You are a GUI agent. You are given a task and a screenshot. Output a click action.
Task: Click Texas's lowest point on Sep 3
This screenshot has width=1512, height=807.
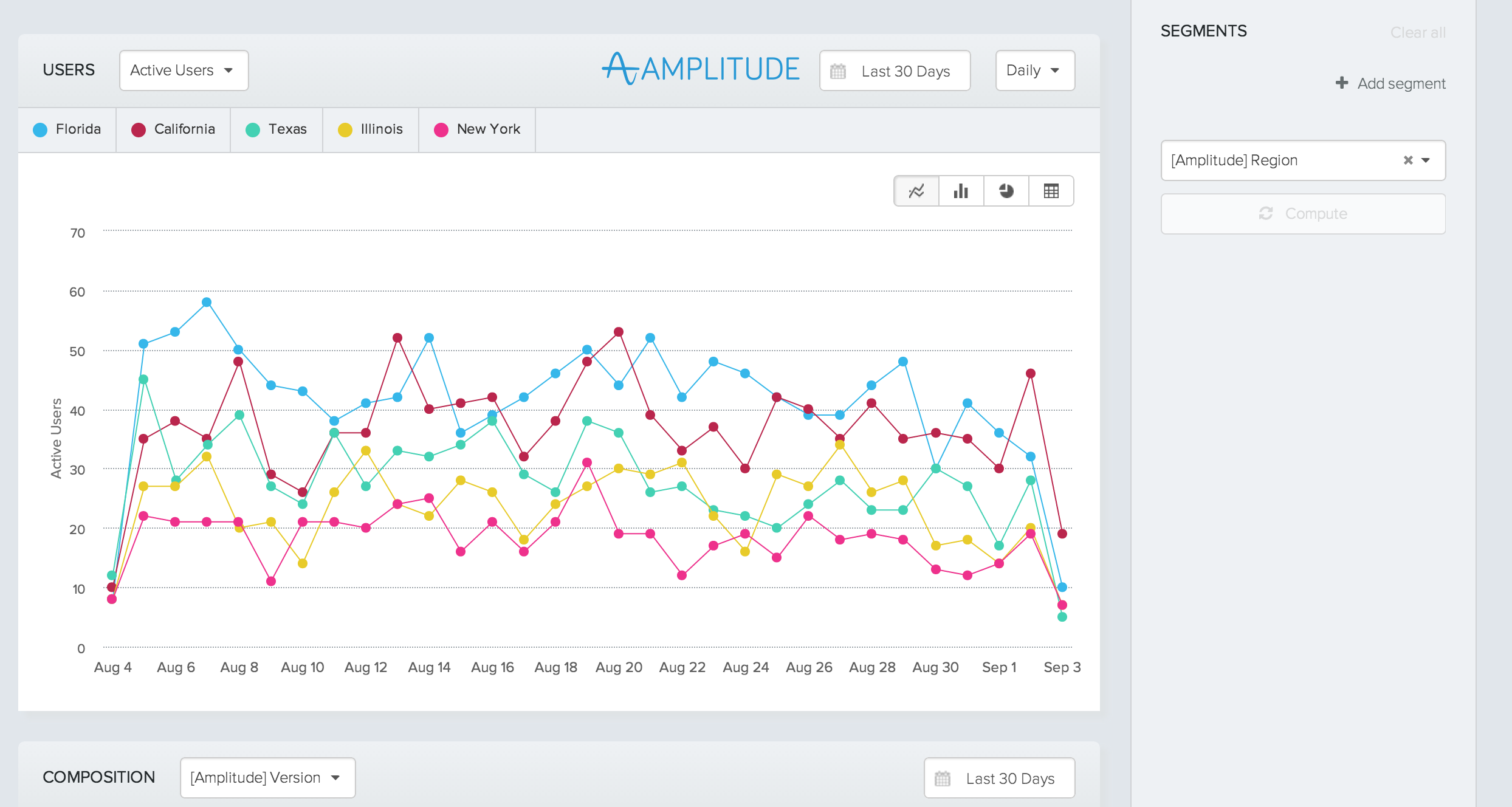click(x=1062, y=617)
